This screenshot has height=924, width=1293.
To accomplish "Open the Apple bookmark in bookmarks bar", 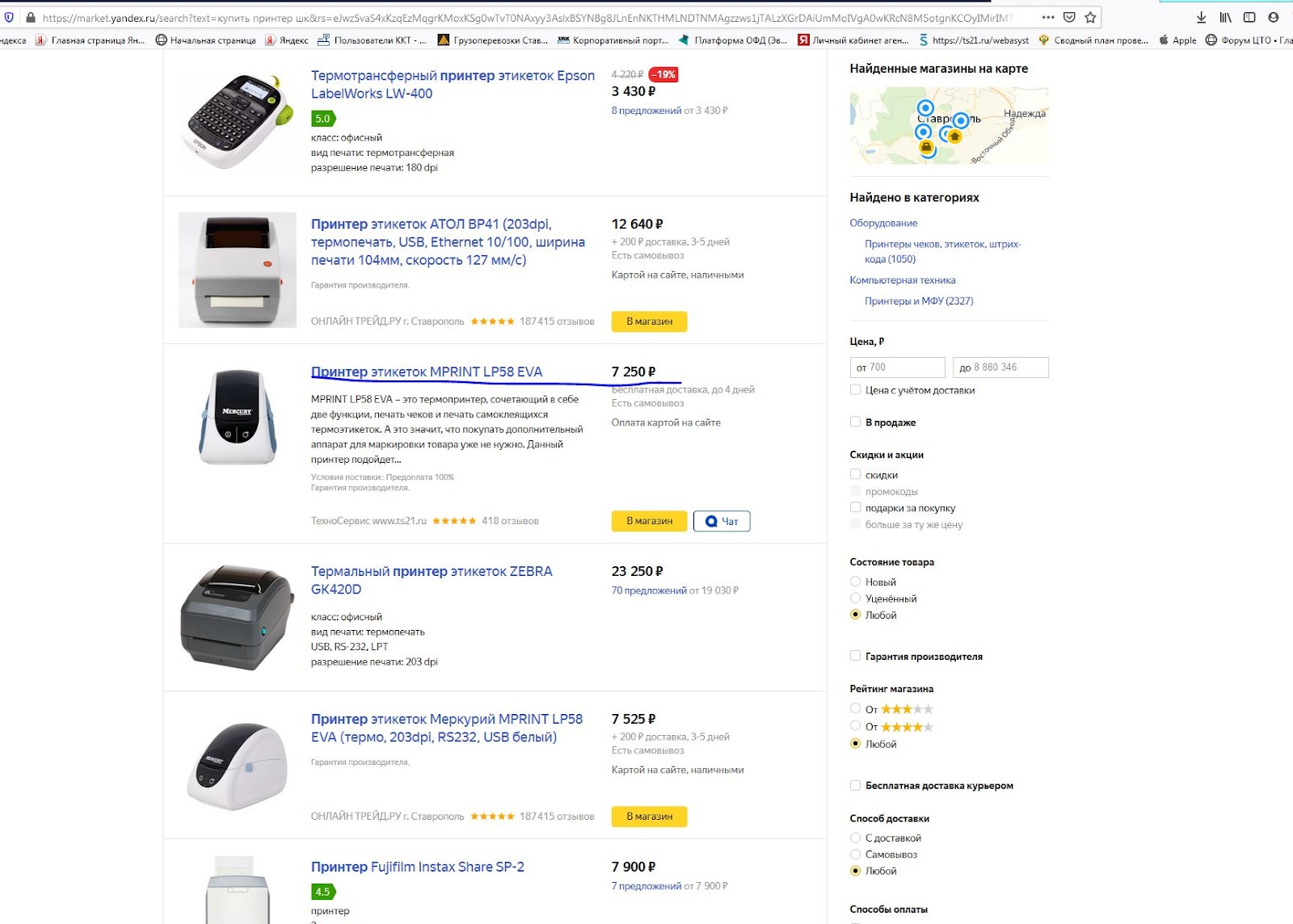I will (x=1177, y=40).
